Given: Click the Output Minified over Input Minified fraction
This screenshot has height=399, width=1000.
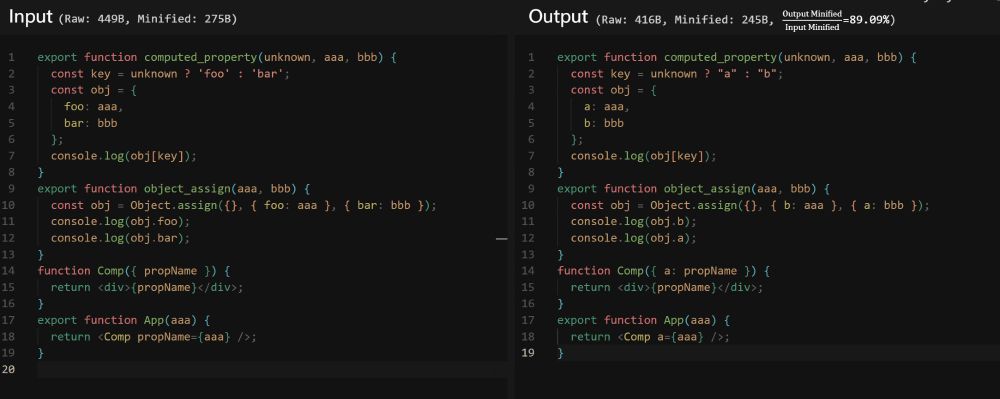Looking at the screenshot, I should pyautogui.click(x=812, y=20).
